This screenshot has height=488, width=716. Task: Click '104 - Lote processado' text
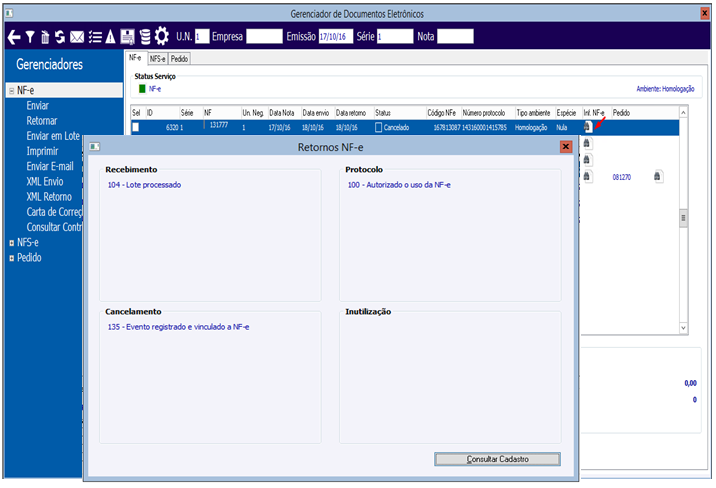[144, 185]
